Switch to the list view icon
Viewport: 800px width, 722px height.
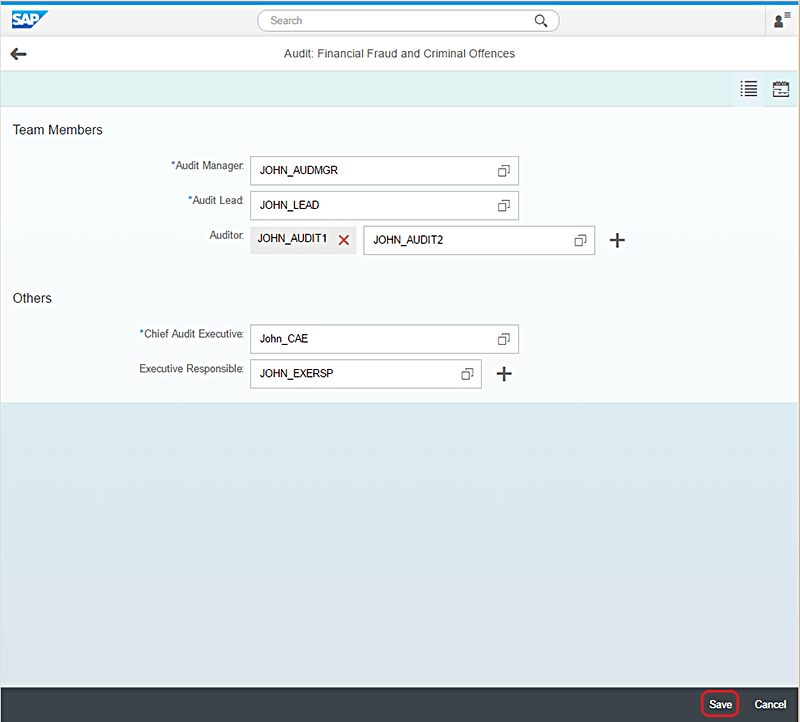[748, 89]
